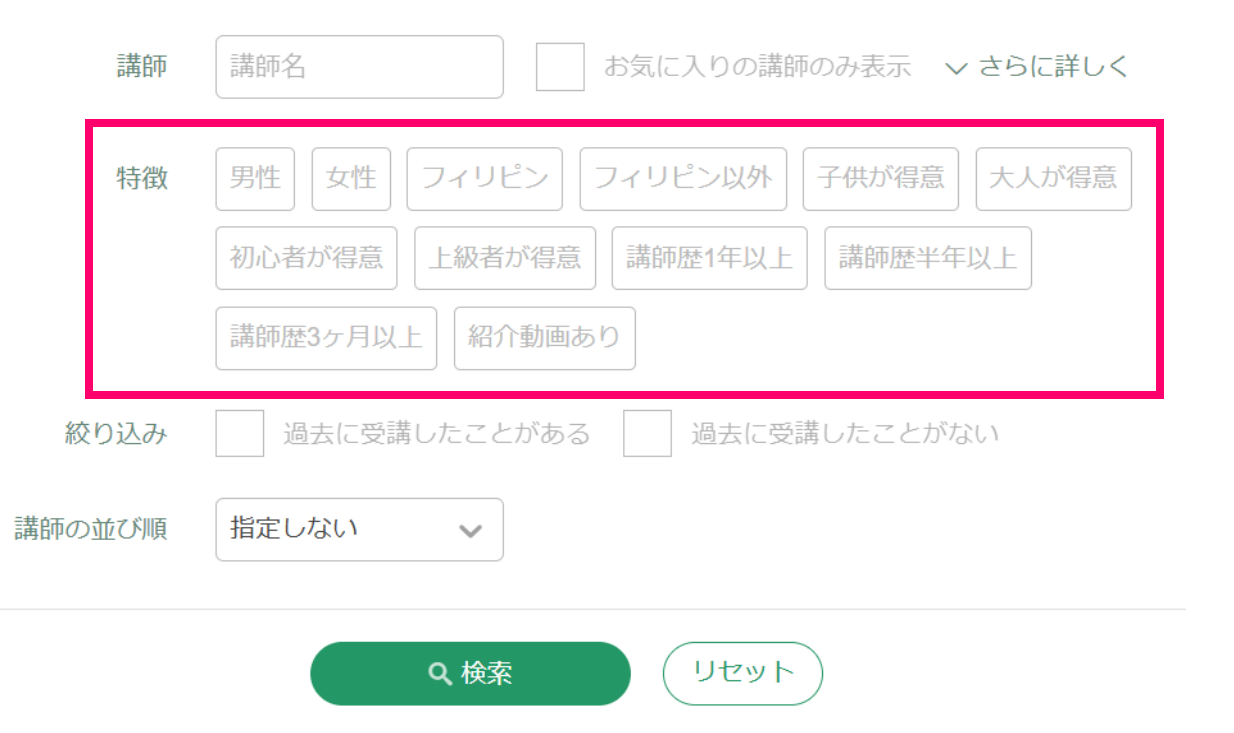Check お気に入りの講師のみ表示 checkbox

click(x=560, y=66)
